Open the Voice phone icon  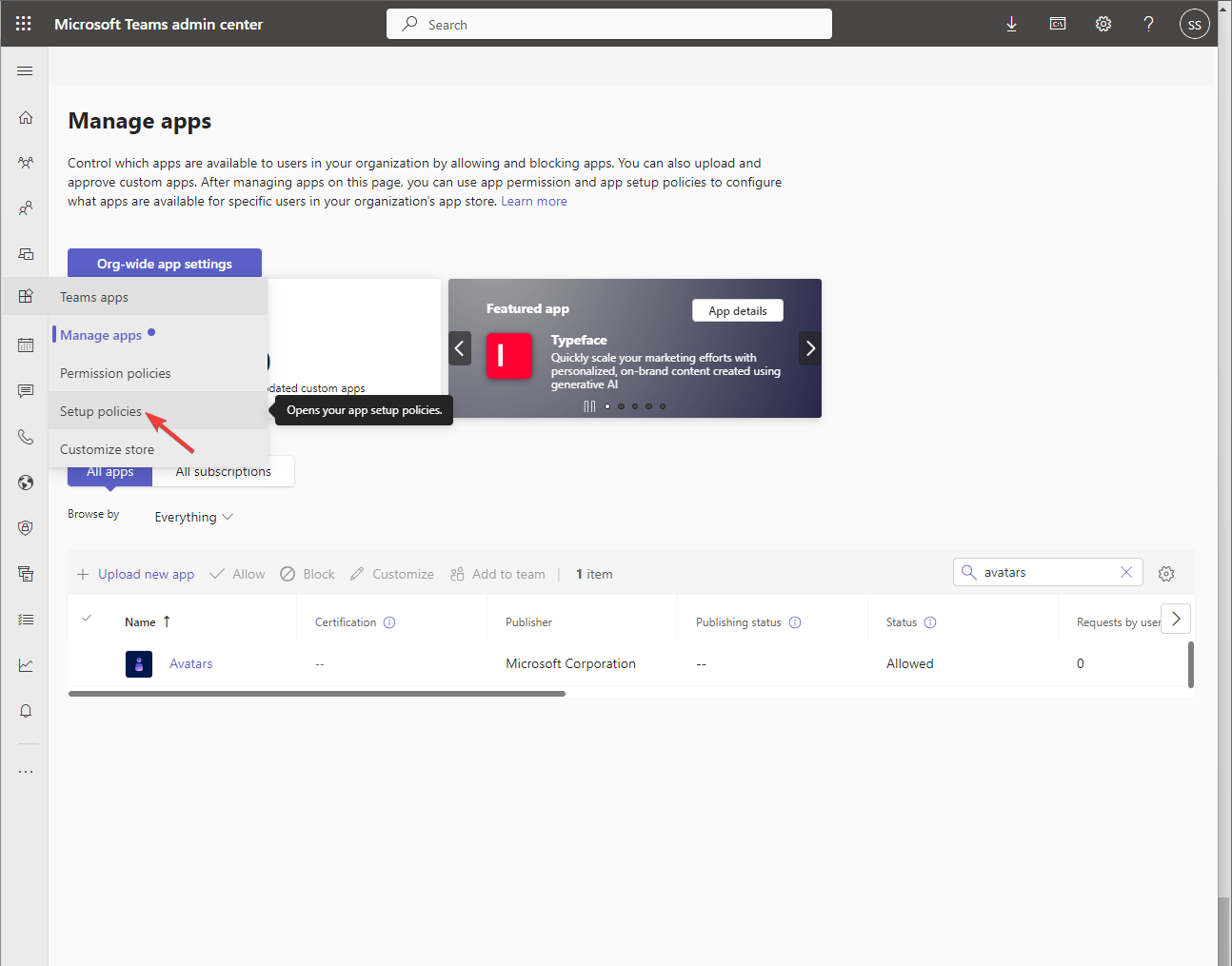[x=26, y=437]
